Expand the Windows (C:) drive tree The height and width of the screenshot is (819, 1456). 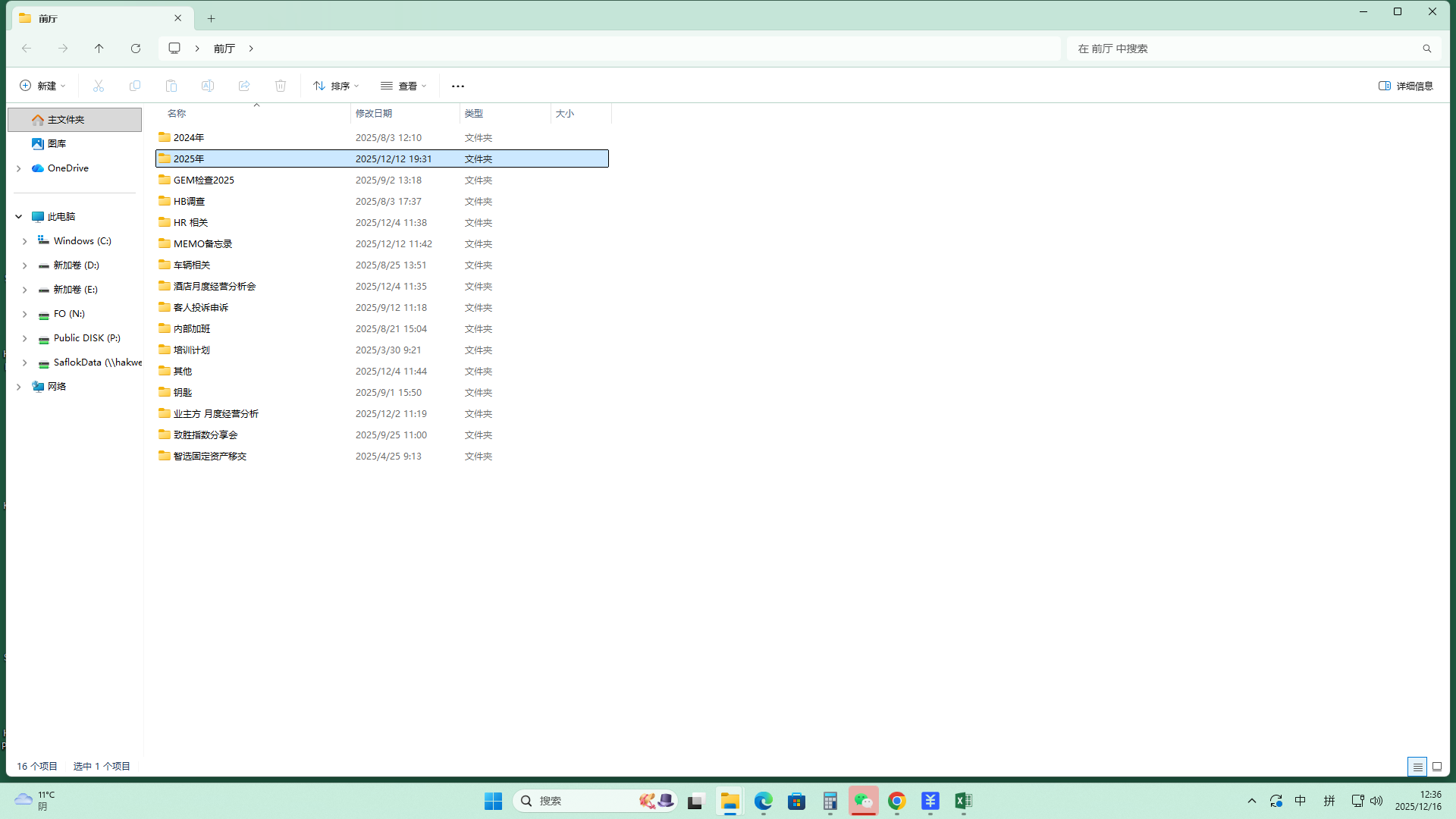tap(24, 241)
